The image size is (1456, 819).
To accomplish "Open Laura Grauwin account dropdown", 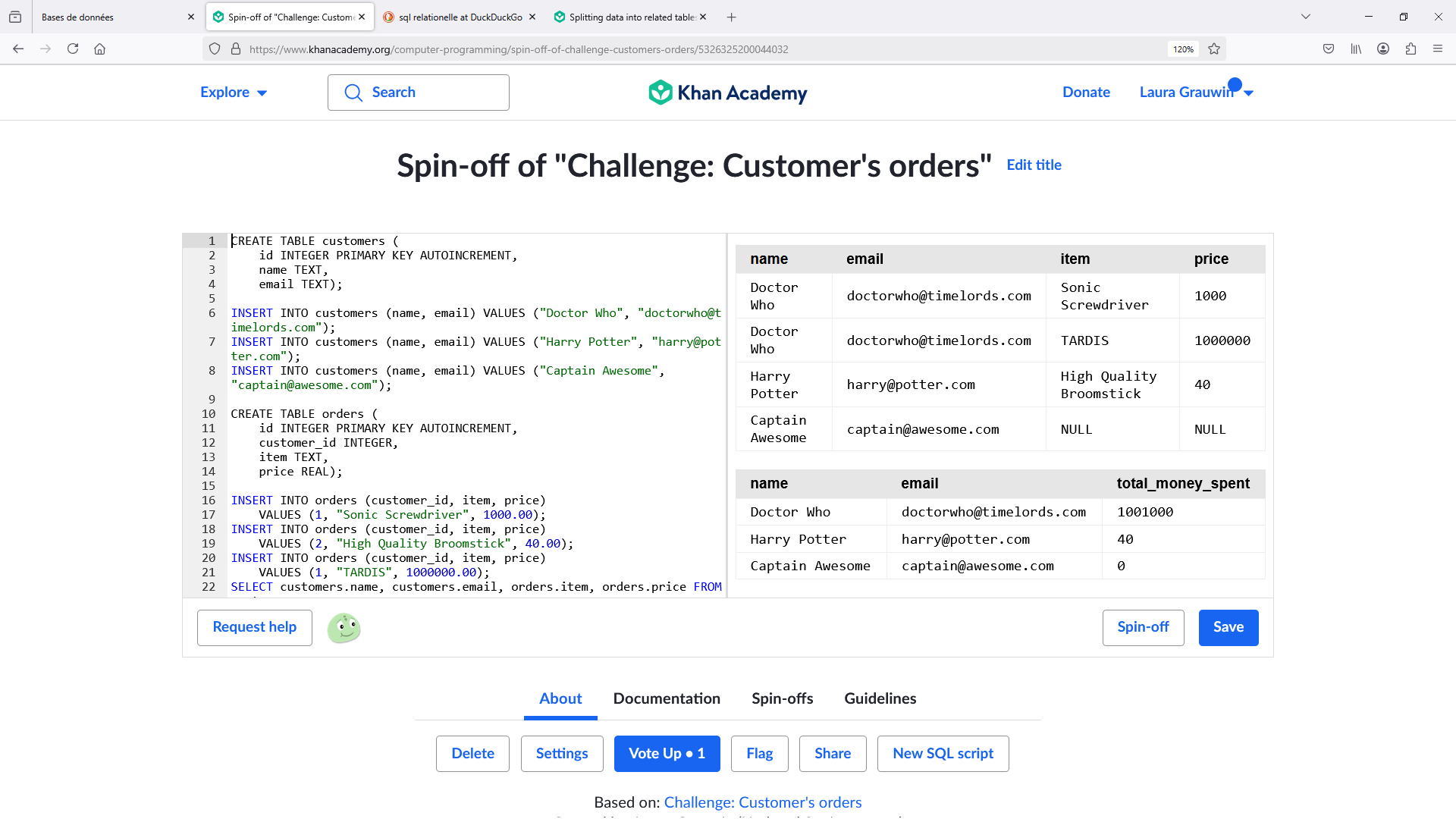I will [x=1196, y=93].
